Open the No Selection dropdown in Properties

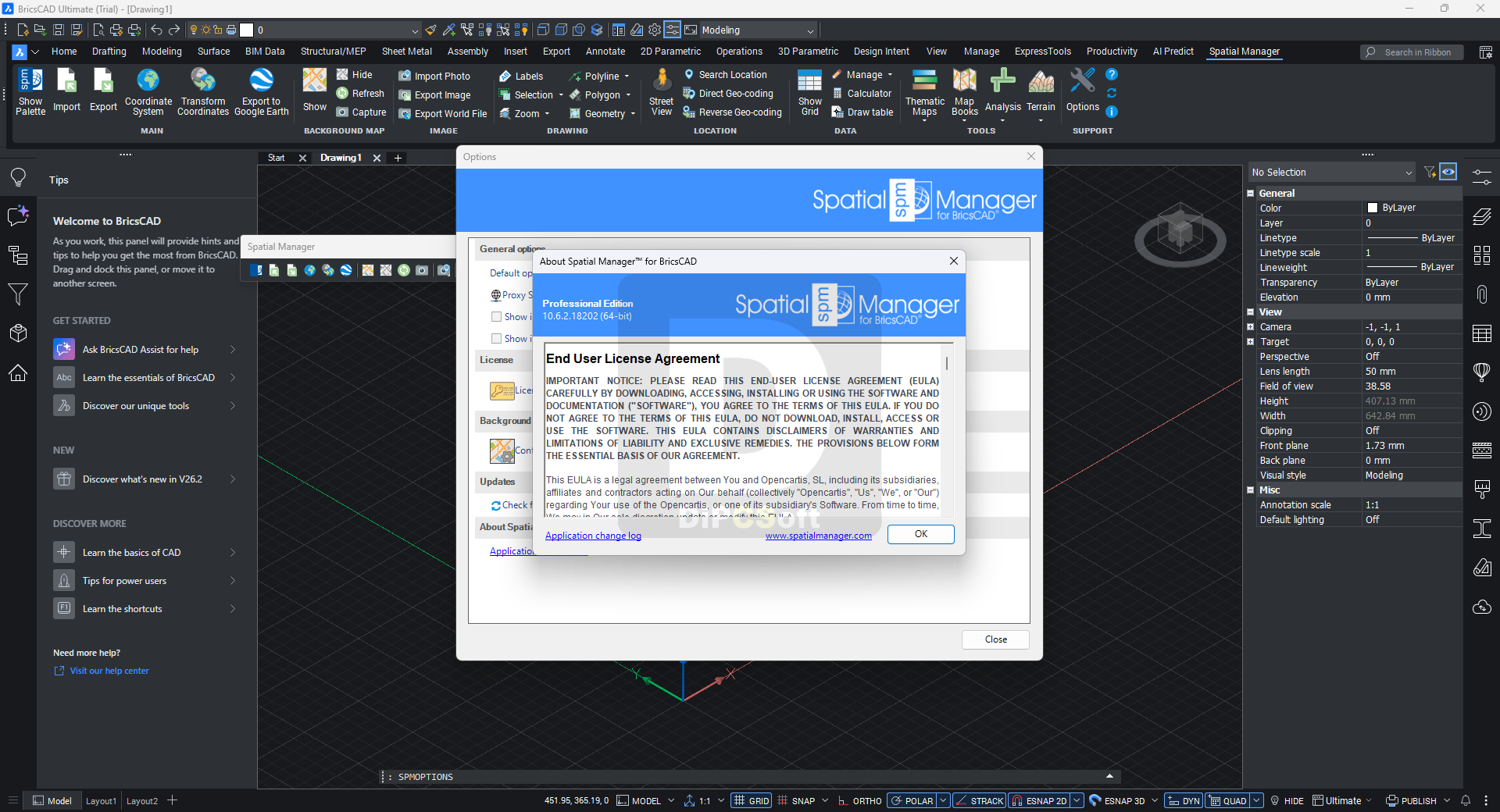[x=1333, y=173]
